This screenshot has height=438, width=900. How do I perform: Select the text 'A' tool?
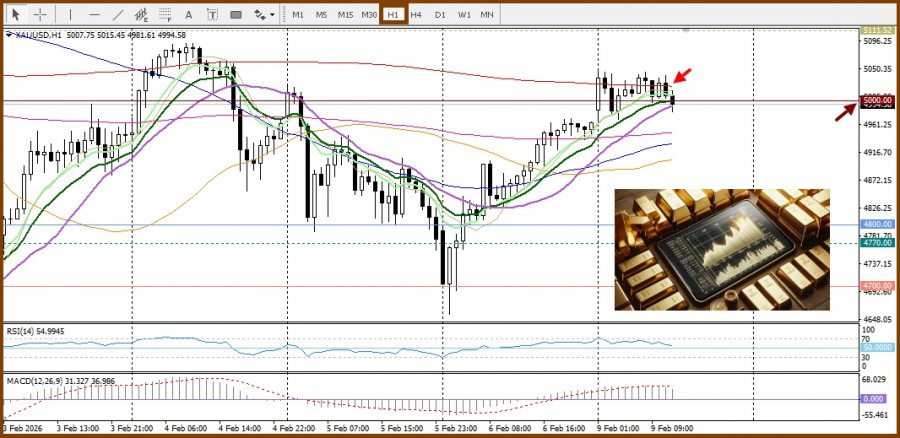(x=189, y=14)
